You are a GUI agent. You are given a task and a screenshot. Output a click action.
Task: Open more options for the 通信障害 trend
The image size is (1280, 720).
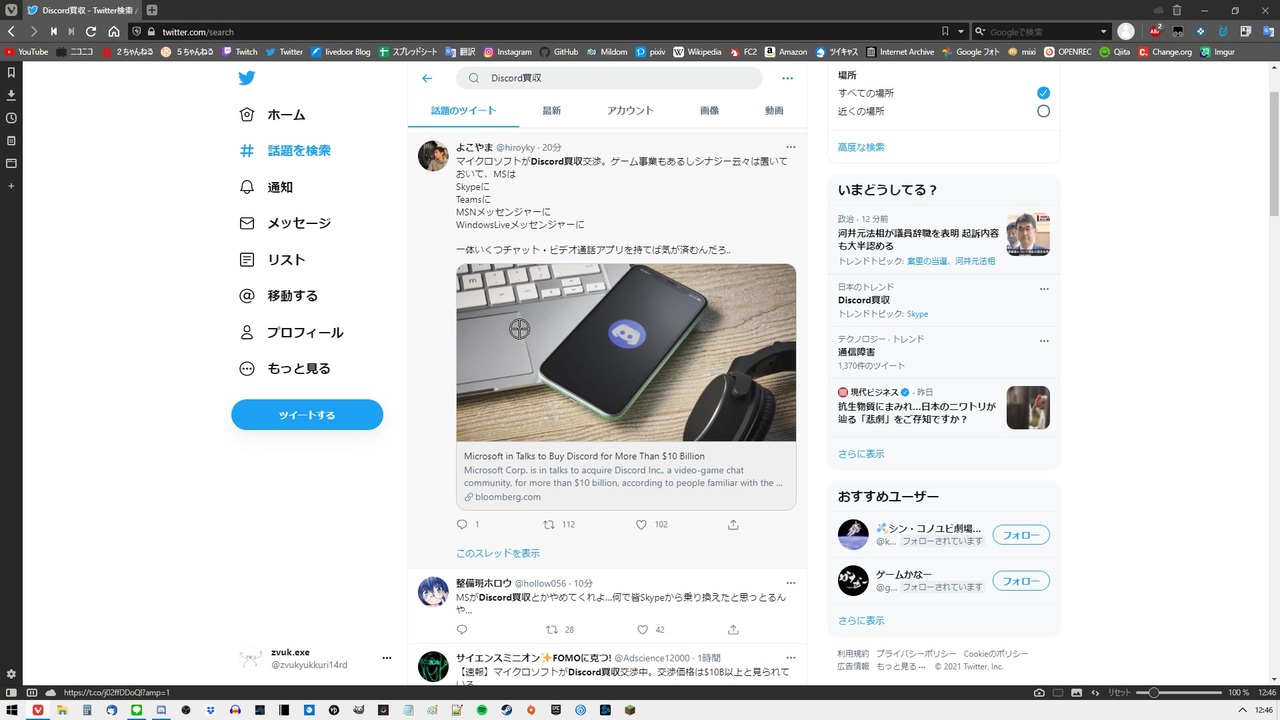coord(1044,340)
